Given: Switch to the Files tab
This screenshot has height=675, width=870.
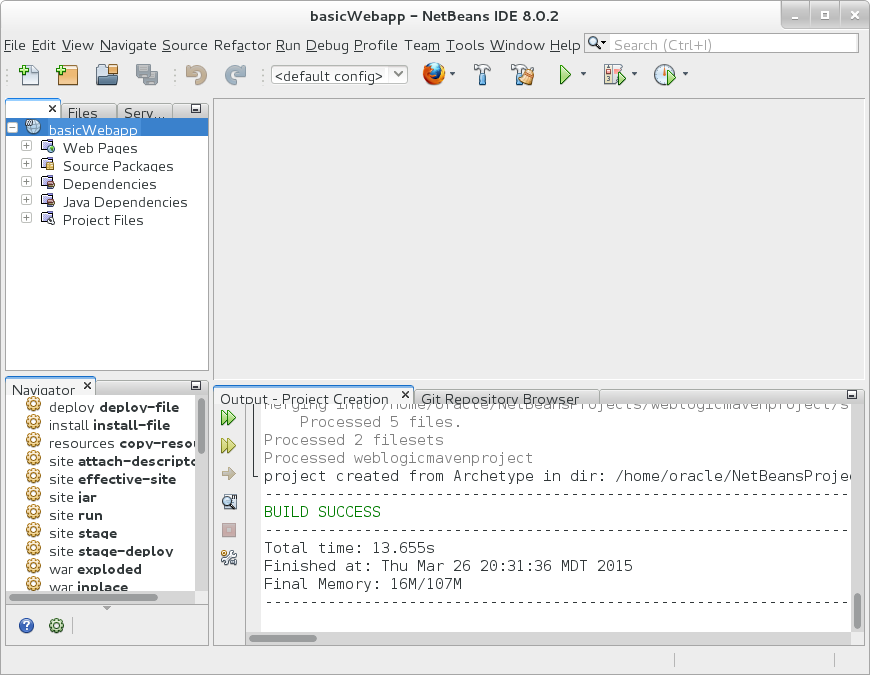Looking at the screenshot, I should pos(83,113).
